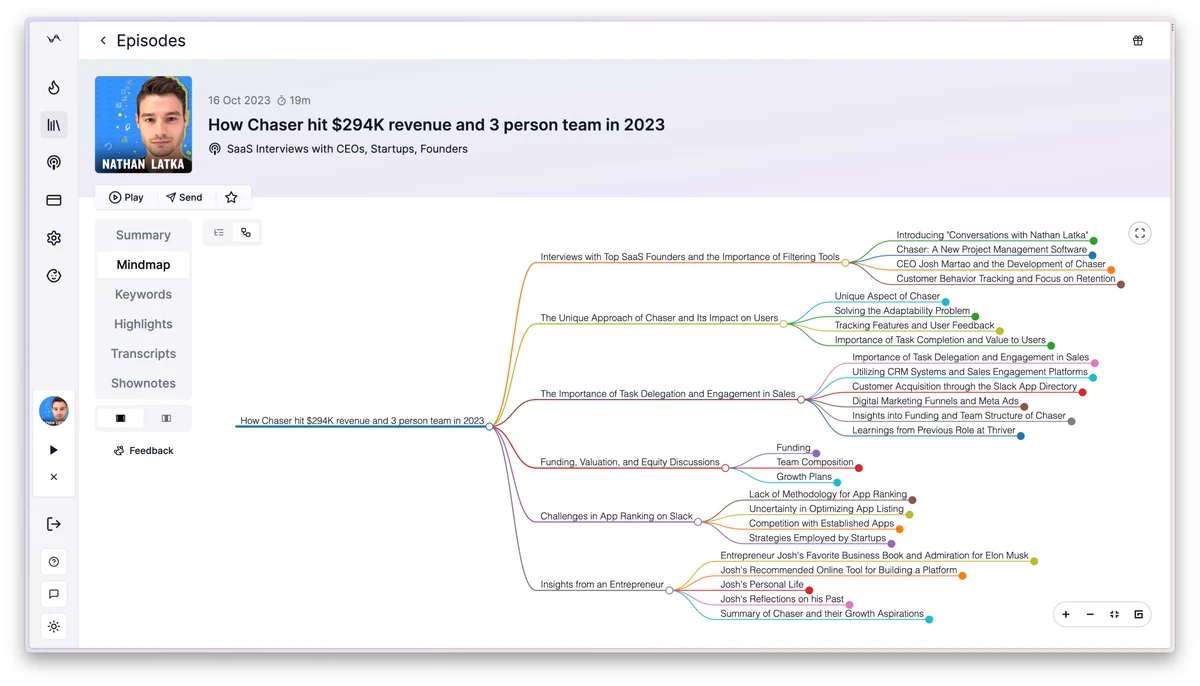This screenshot has width=1200, height=686.
Task: Collapse the Challenges in App Ranking node
Action: [698, 521]
